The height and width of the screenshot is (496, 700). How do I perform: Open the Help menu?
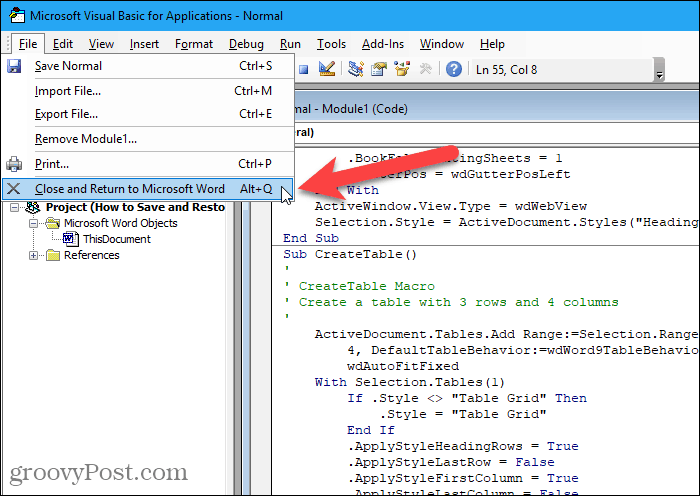point(492,44)
